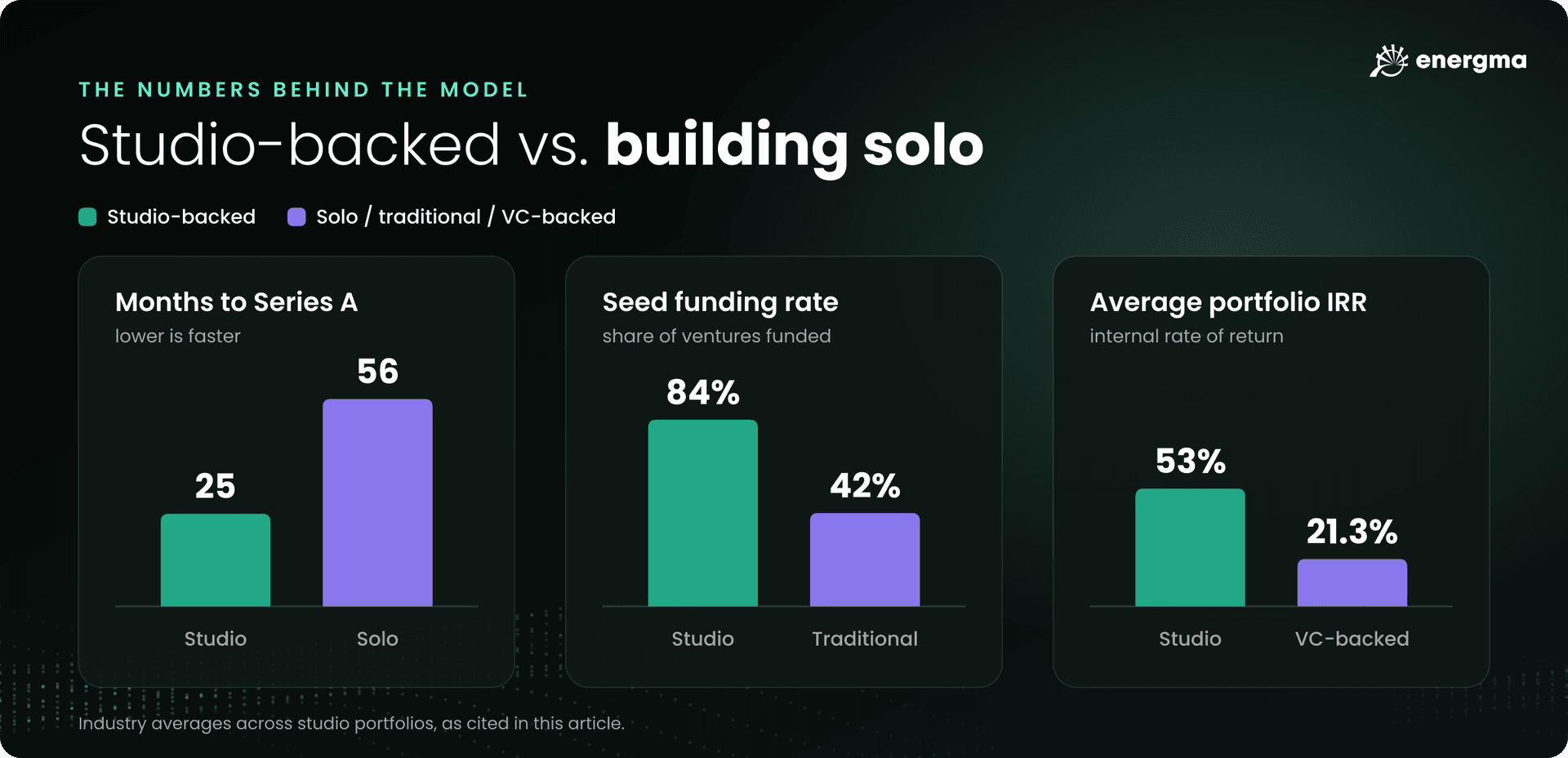This screenshot has width=1568, height=758.
Task: Click the purple Solo legend swatch
Action: (296, 216)
